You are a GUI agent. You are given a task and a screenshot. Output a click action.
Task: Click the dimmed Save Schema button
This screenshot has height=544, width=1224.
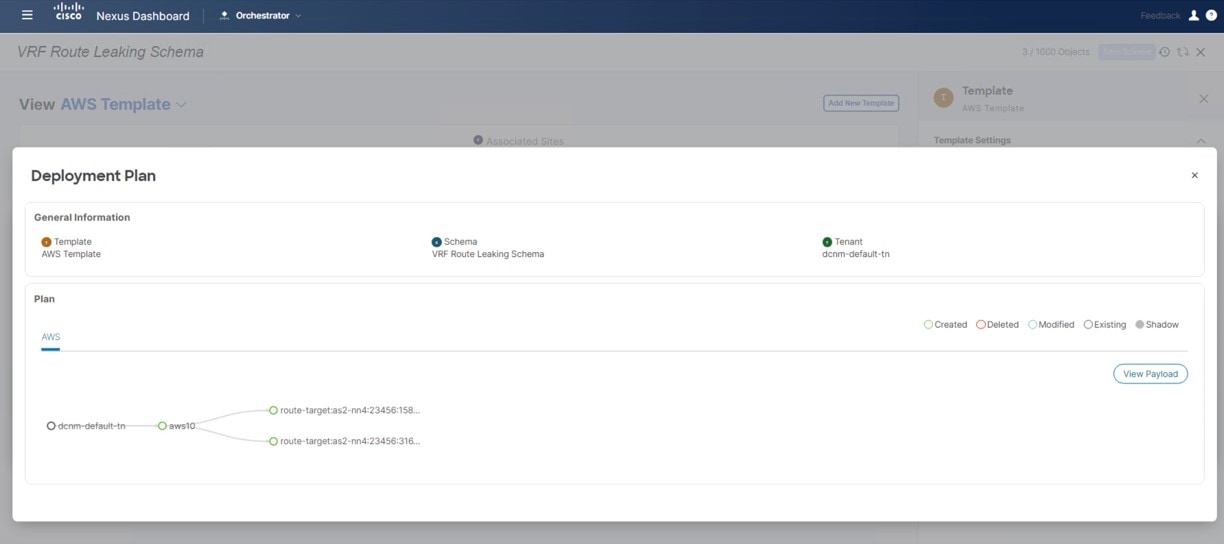click(1127, 52)
